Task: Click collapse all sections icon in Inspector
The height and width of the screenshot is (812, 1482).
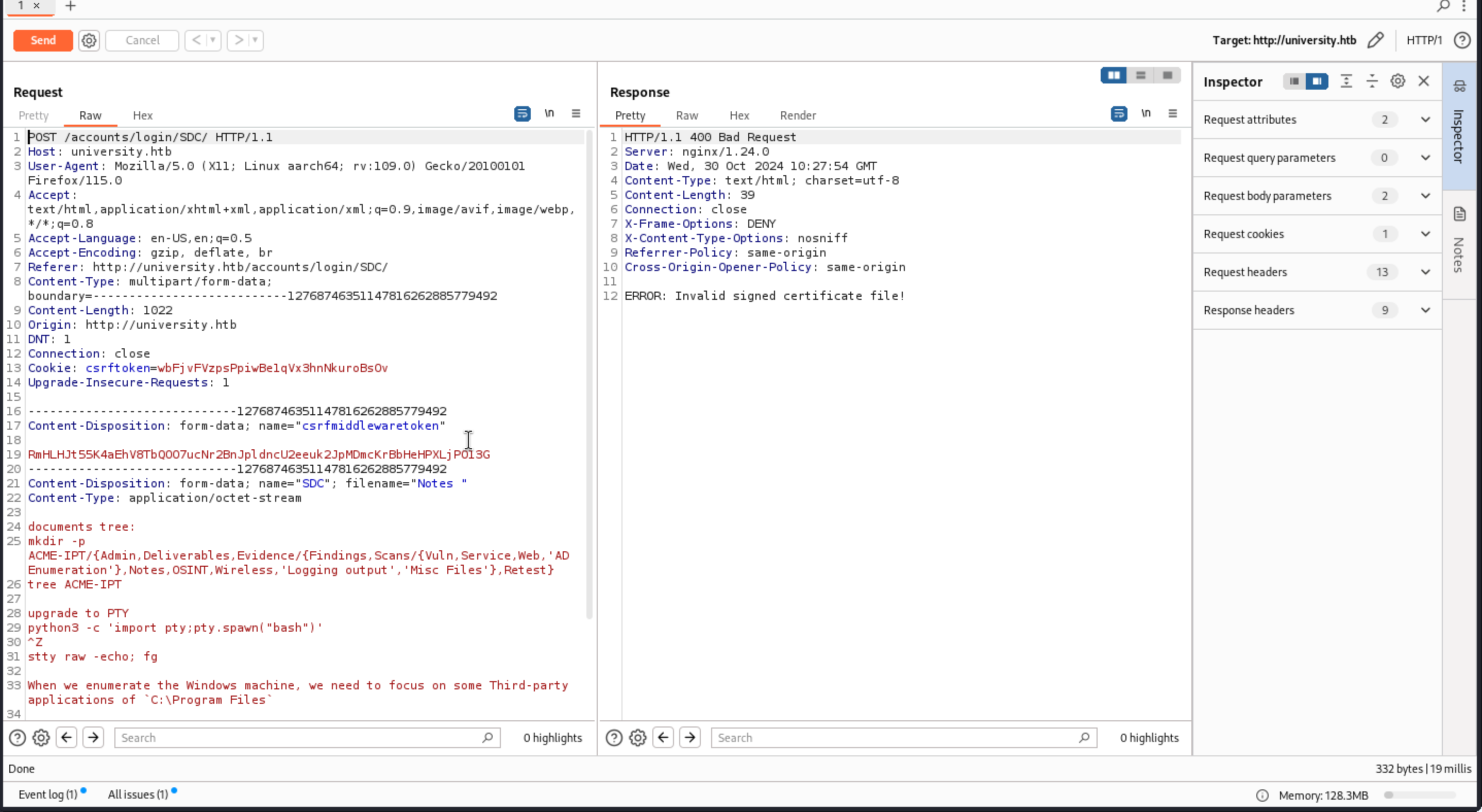Action: [x=1372, y=81]
